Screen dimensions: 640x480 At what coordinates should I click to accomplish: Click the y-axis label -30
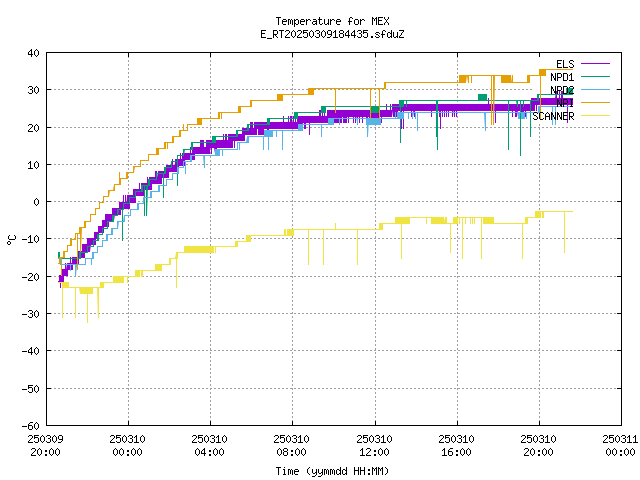tap(31, 314)
